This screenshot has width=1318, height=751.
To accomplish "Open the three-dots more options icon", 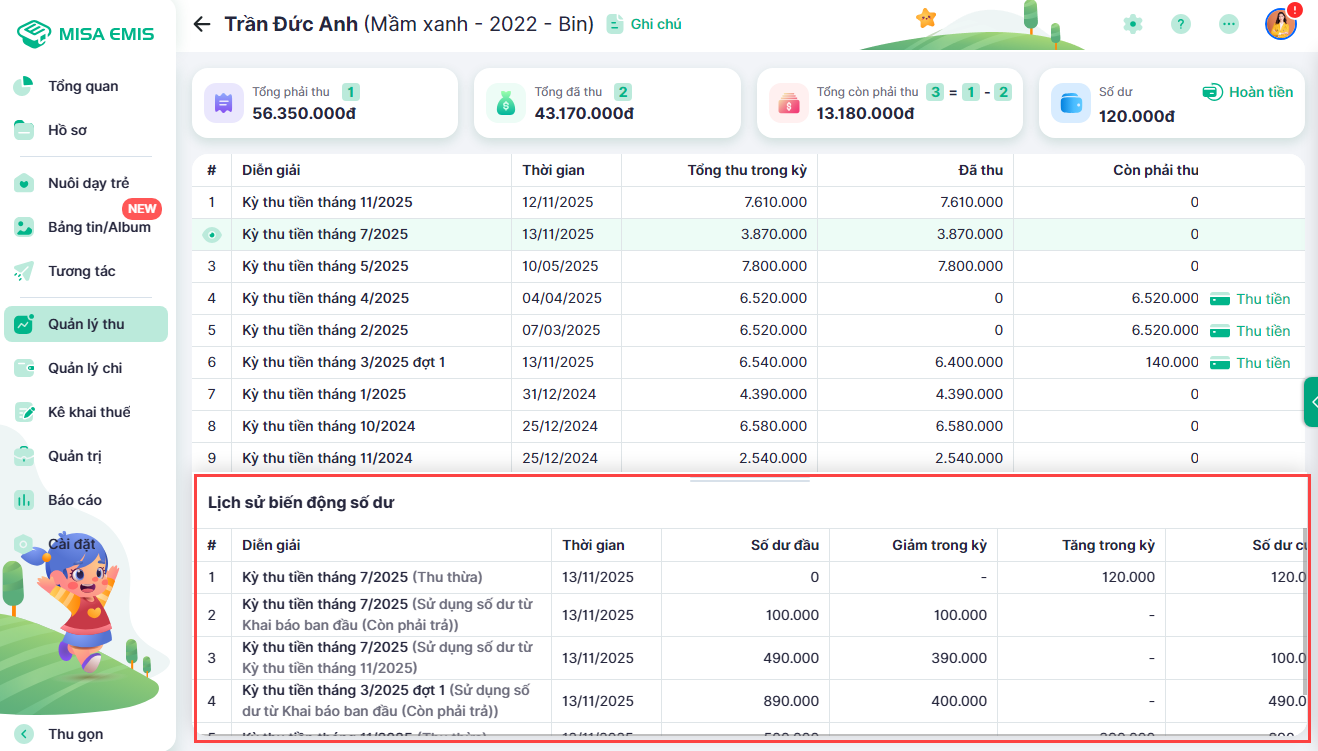I will [1229, 24].
